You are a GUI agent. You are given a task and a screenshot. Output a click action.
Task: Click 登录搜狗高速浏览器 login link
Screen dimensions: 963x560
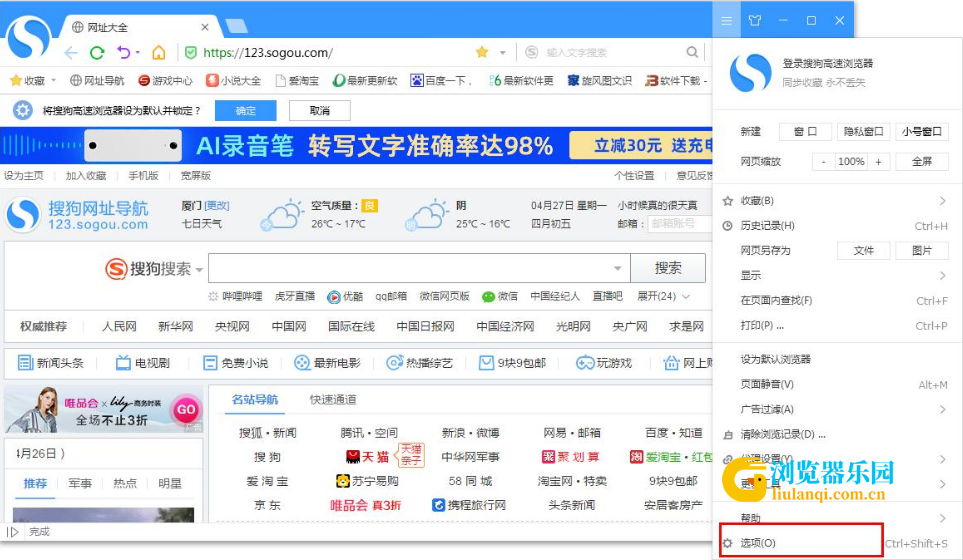(x=827, y=63)
